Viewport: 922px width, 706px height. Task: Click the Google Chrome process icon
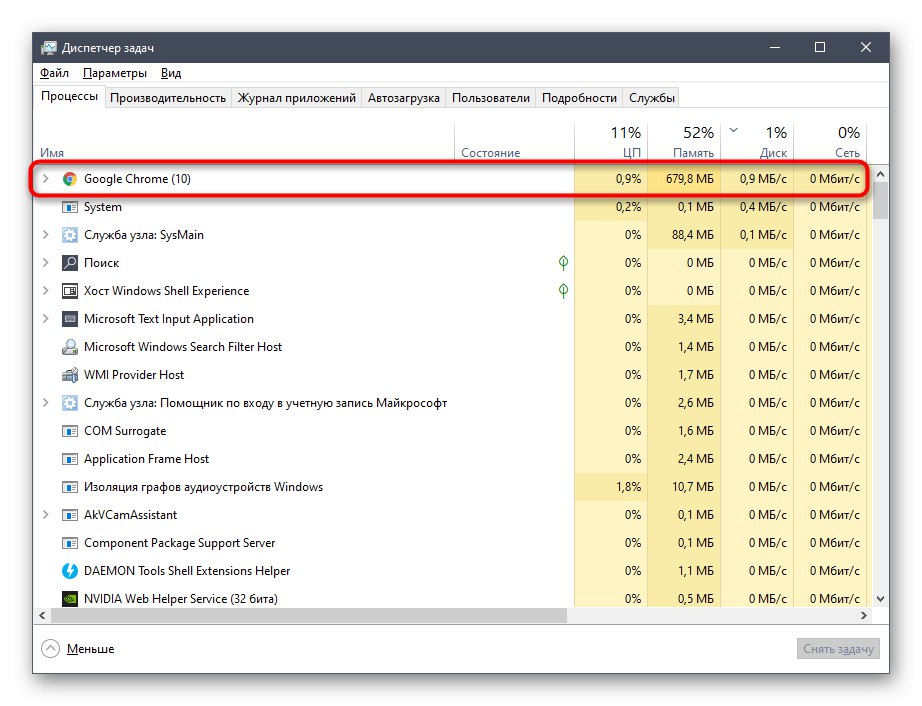[x=70, y=179]
